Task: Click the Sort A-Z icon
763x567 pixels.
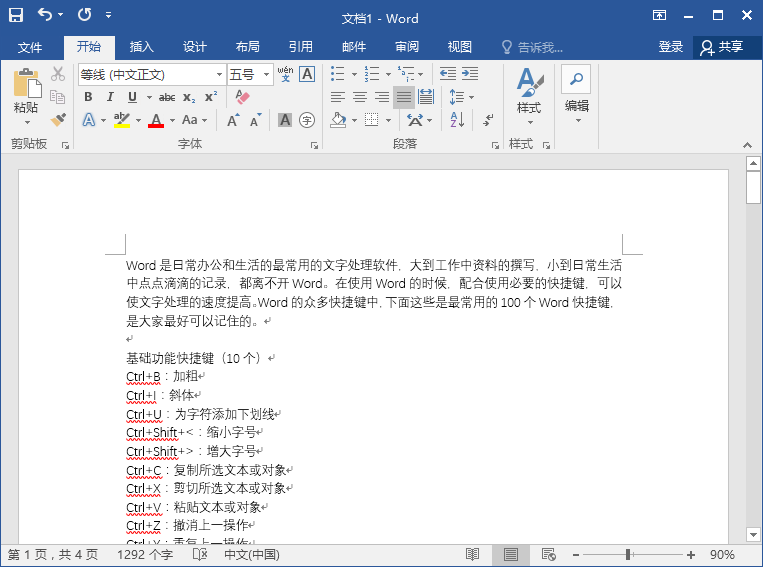Action: tap(457, 120)
